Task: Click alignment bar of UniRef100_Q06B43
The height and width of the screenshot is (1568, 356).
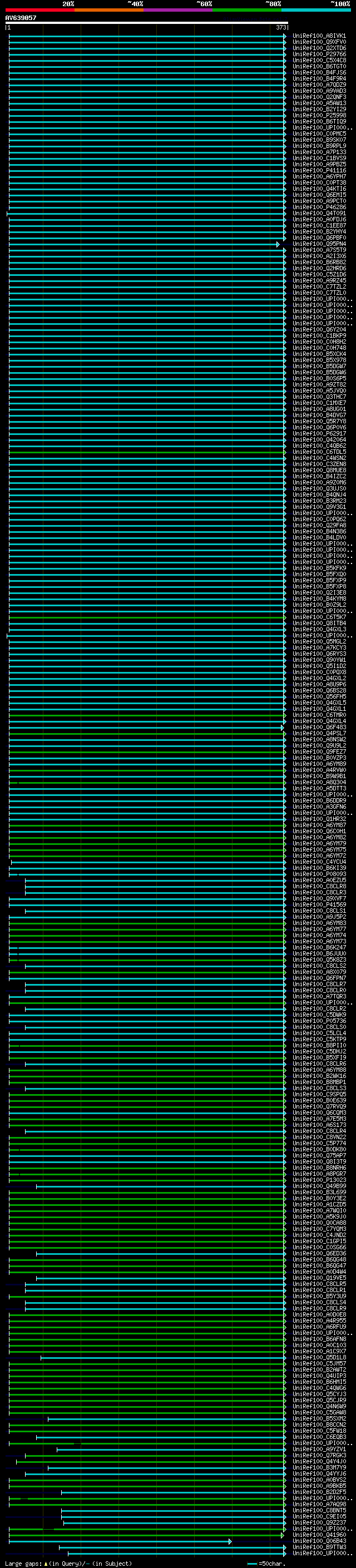Action: (120, 1541)
